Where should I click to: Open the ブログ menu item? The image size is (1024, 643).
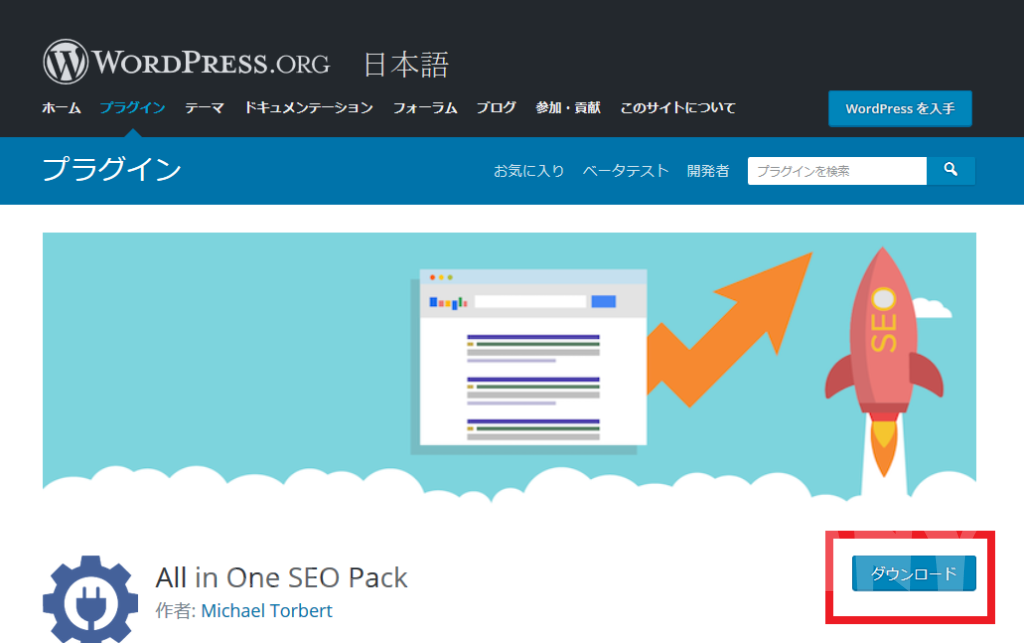pos(496,108)
